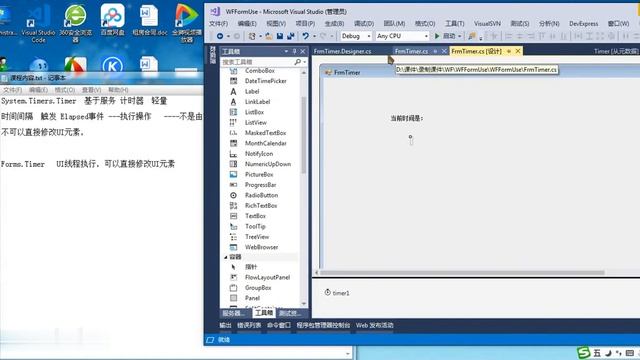640x360 pixels.
Task: Open the 错误列表 bottom tab
Action: point(249,325)
